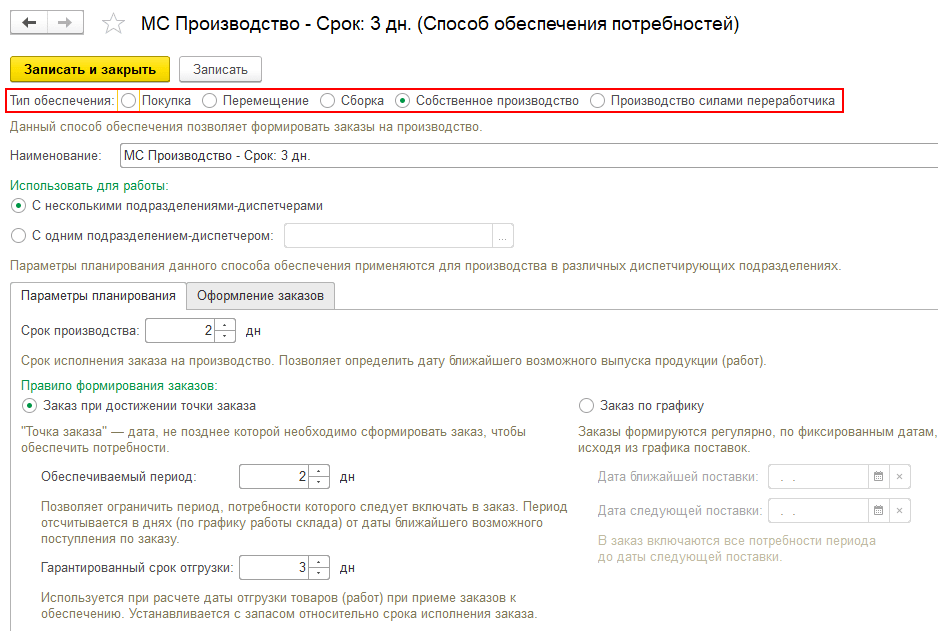Open the Параметры планирования tab

pos(98,296)
